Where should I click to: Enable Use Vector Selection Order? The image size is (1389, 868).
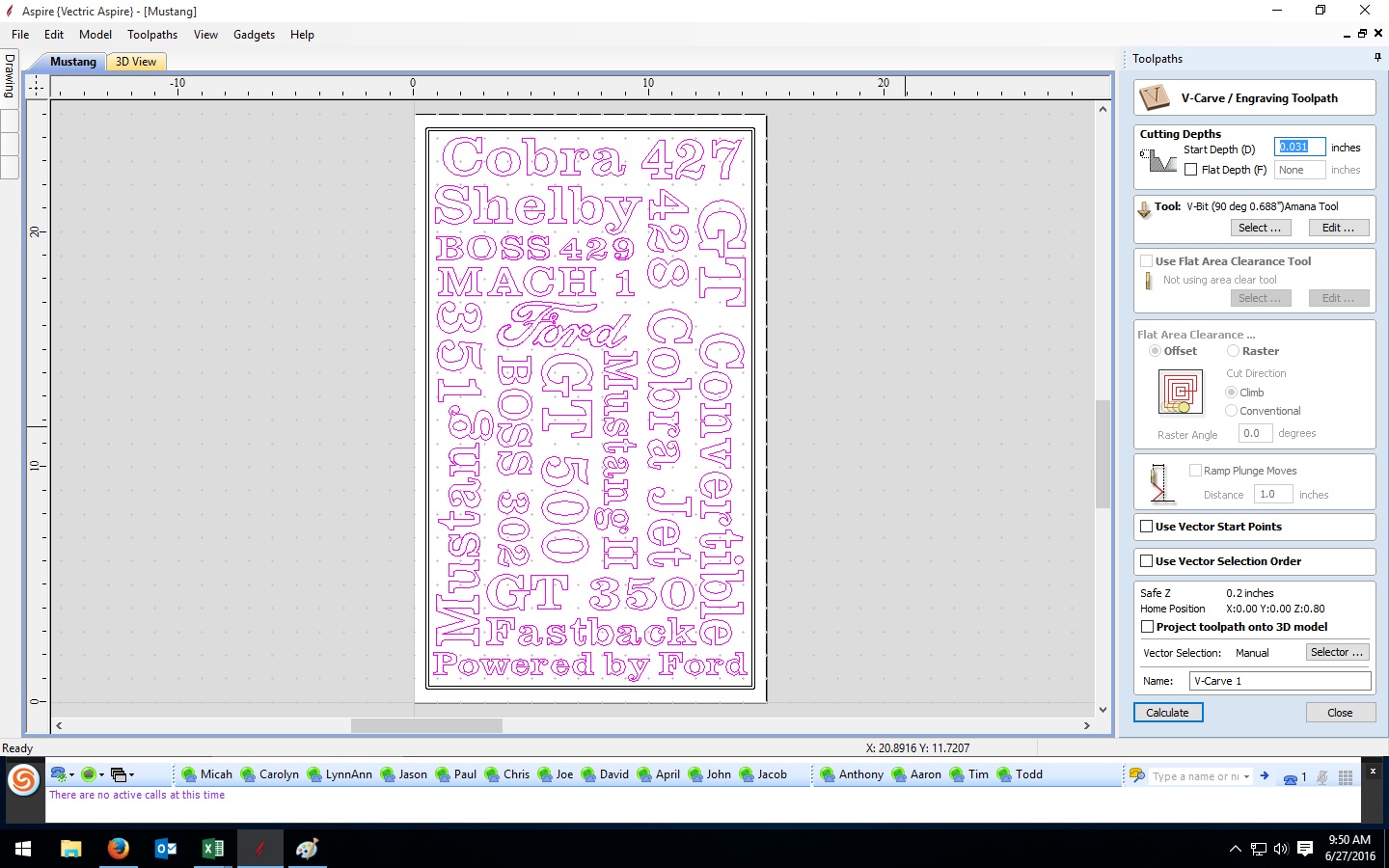[x=1147, y=561]
